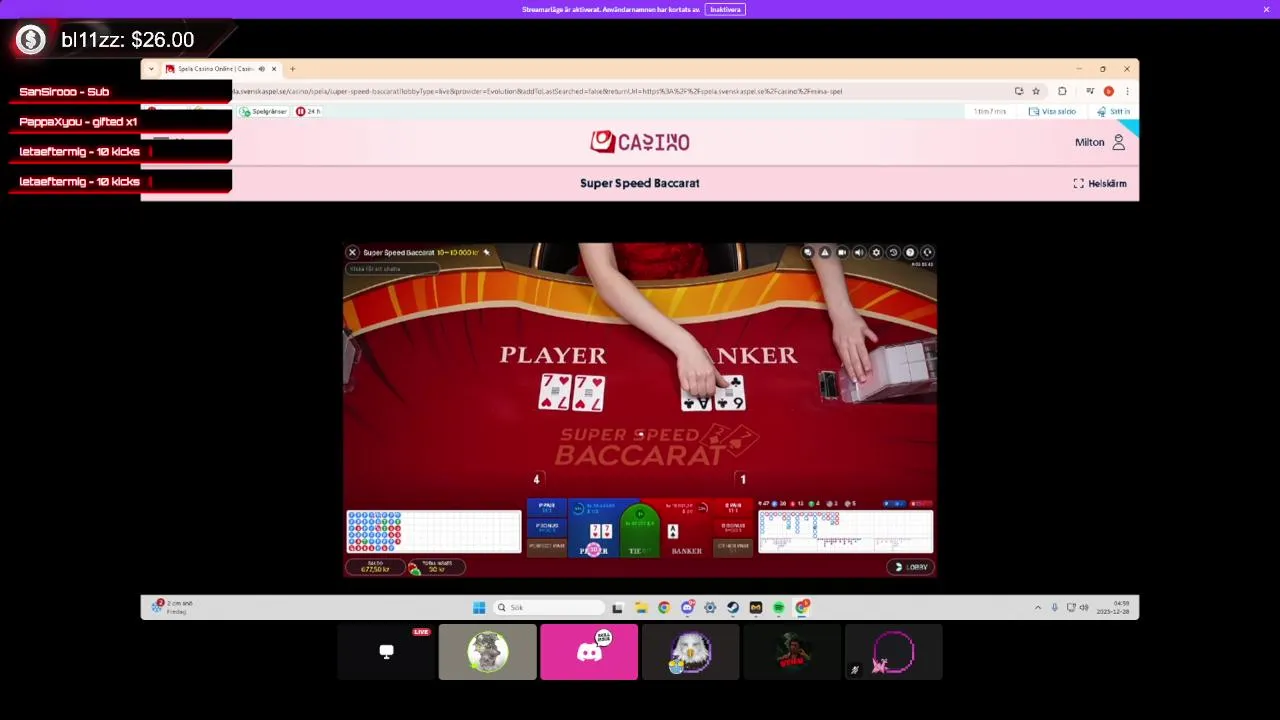Screen dimensions: 1280x720
Task: Click the SanSirooo - Sub event row
Action: tap(120, 92)
